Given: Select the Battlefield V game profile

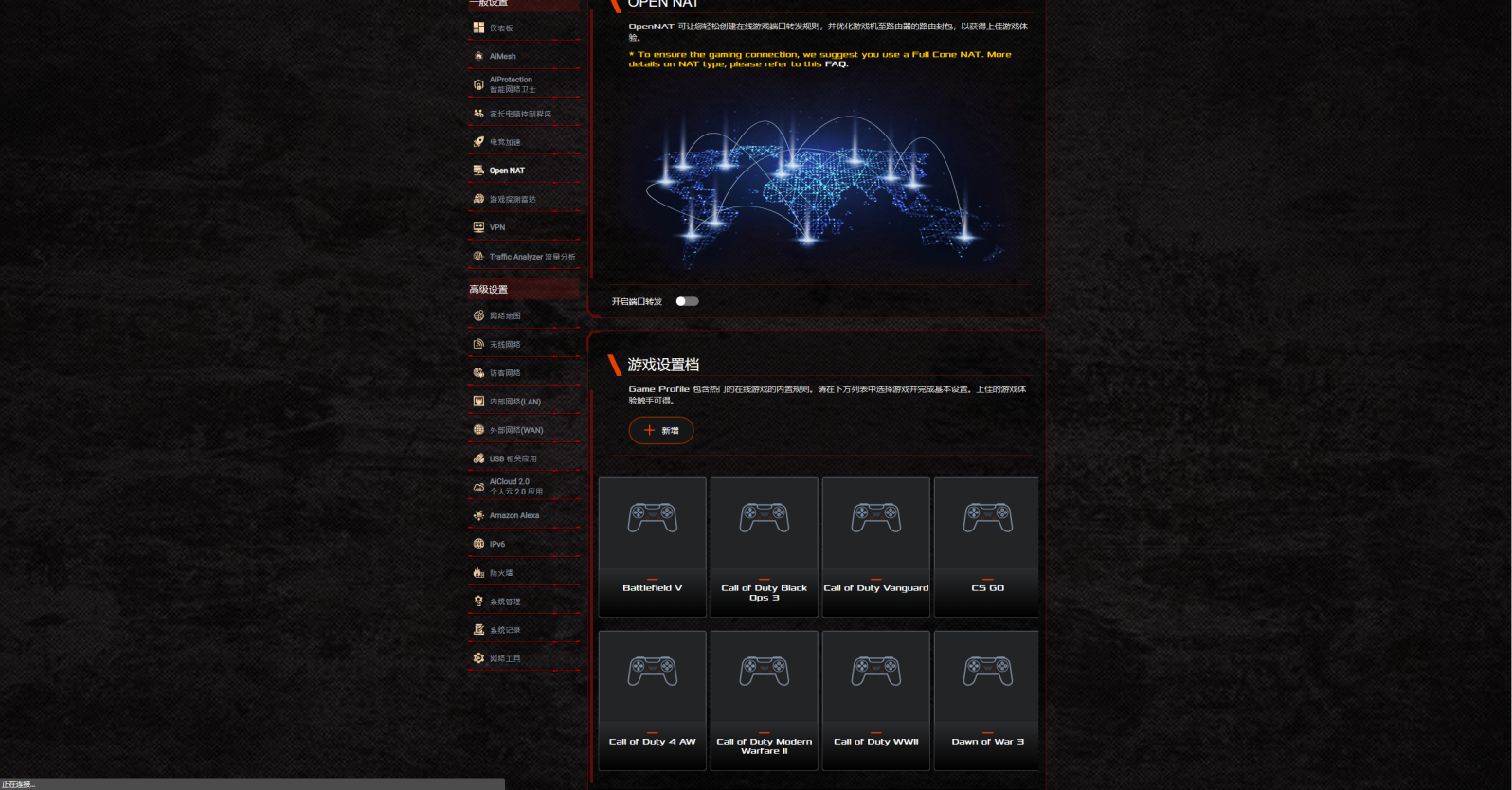Looking at the screenshot, I should pos(652,547).
